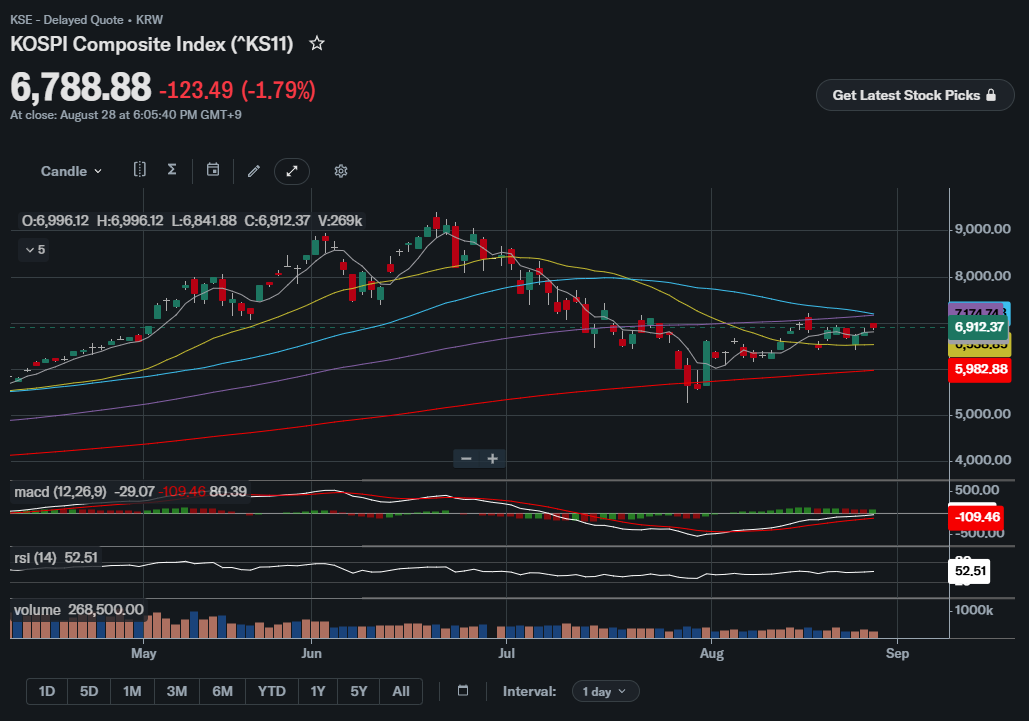This screenshot has width=1029, height=721.
Task: Open the comparison tool icon
Action: pyautogui.click(x=140, y=170)
